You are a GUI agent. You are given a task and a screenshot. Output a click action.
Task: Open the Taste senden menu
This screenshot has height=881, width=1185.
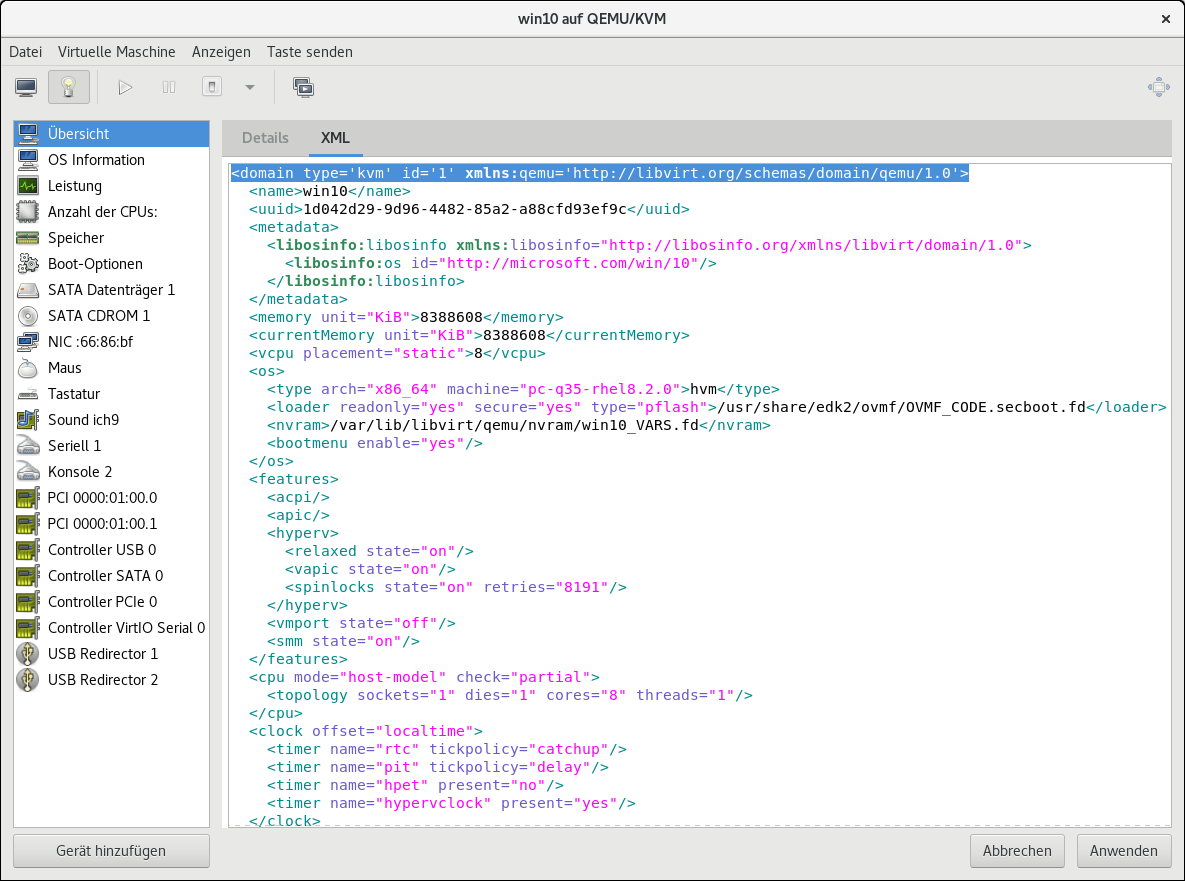click(310, 51)
